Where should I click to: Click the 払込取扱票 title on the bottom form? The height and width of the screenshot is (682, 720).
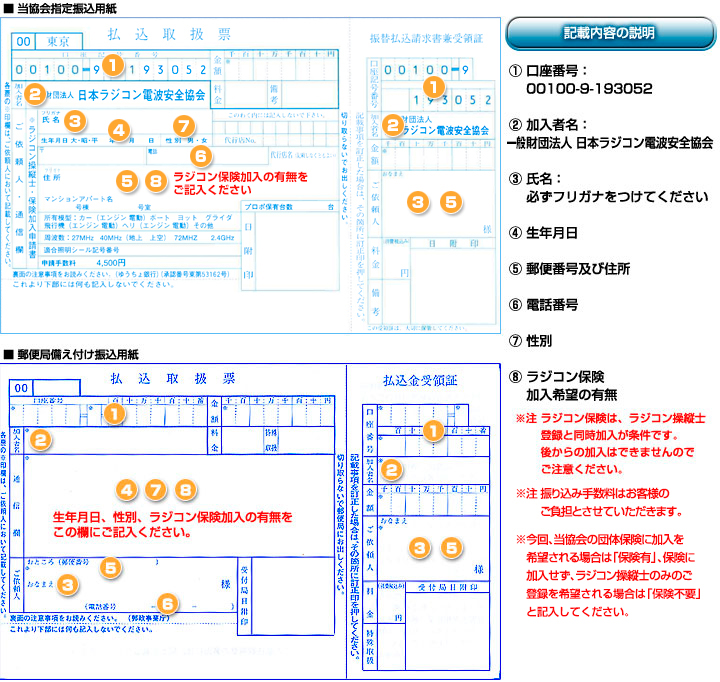pos(173,379)
